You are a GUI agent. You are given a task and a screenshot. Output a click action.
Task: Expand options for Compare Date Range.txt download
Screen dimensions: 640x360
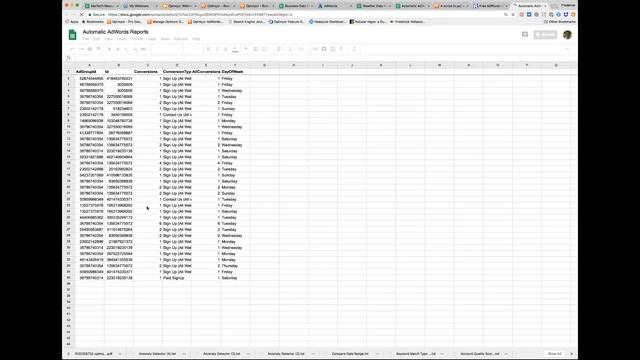point(378,354)
